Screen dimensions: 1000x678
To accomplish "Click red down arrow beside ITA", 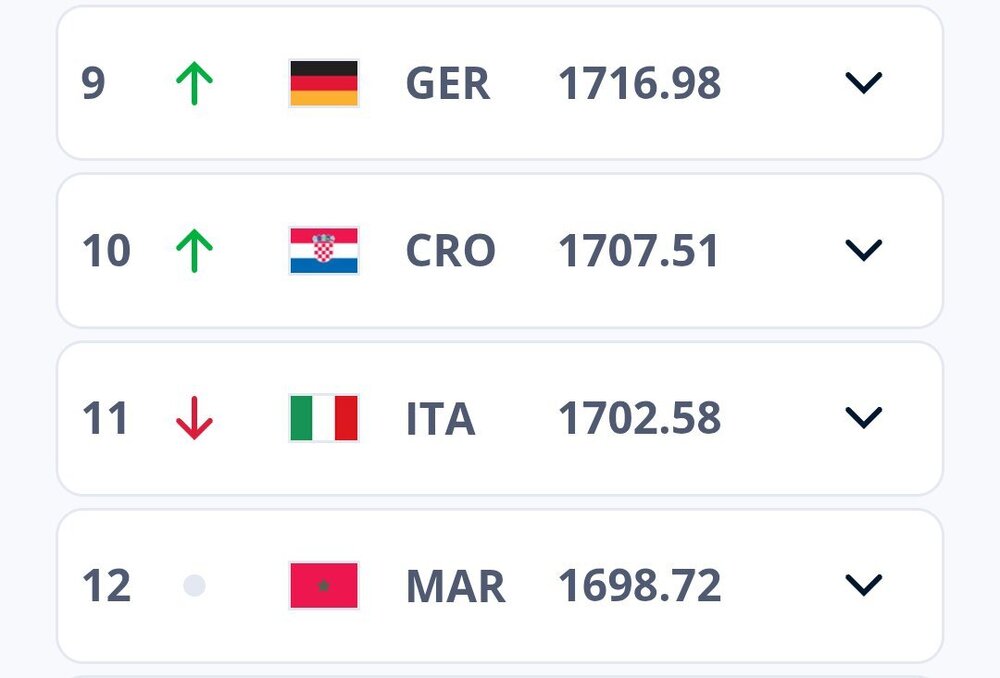I will (x=194, y=418).
